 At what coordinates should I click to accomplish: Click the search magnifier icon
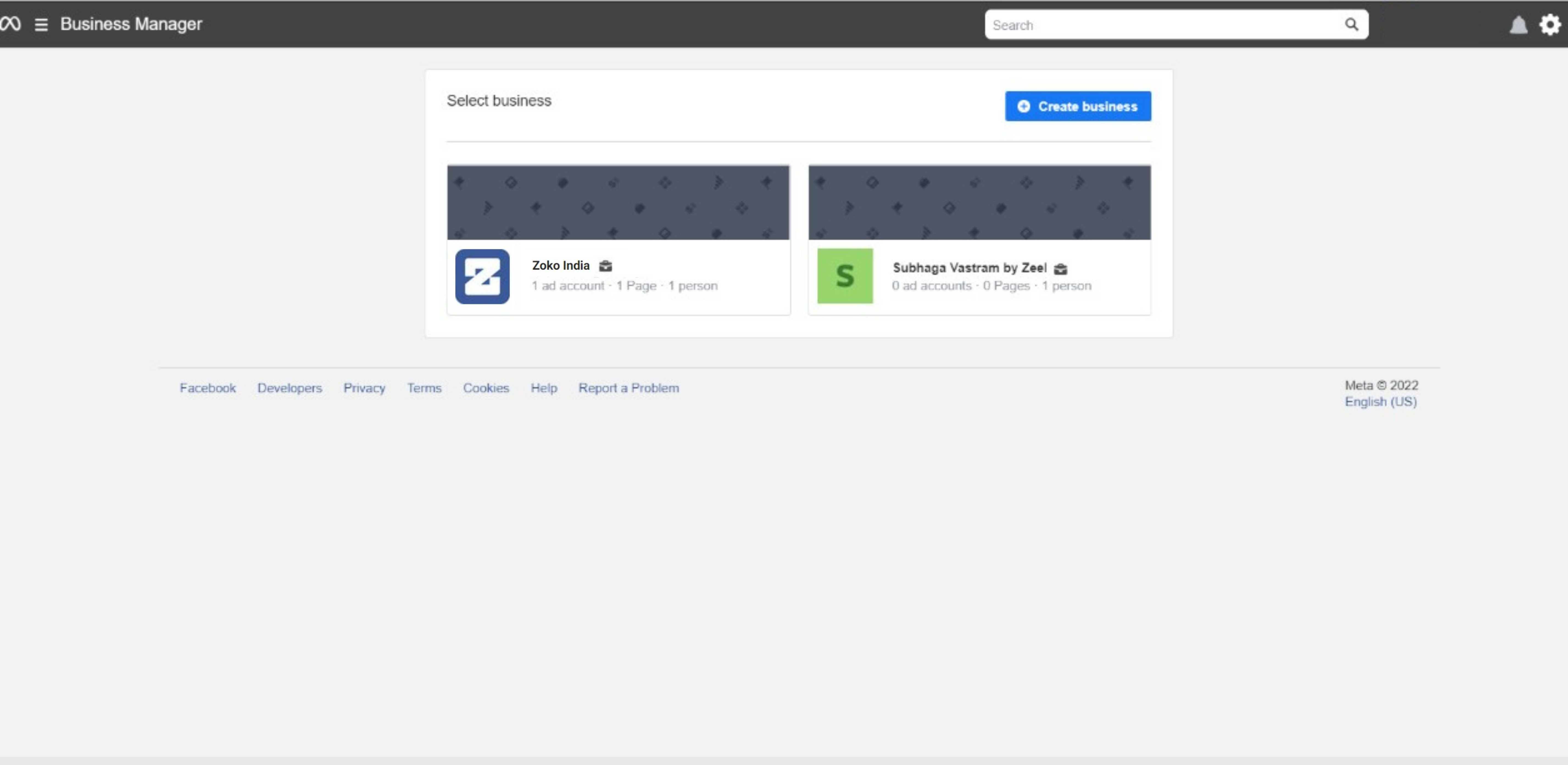click(x=1351, y=24)
